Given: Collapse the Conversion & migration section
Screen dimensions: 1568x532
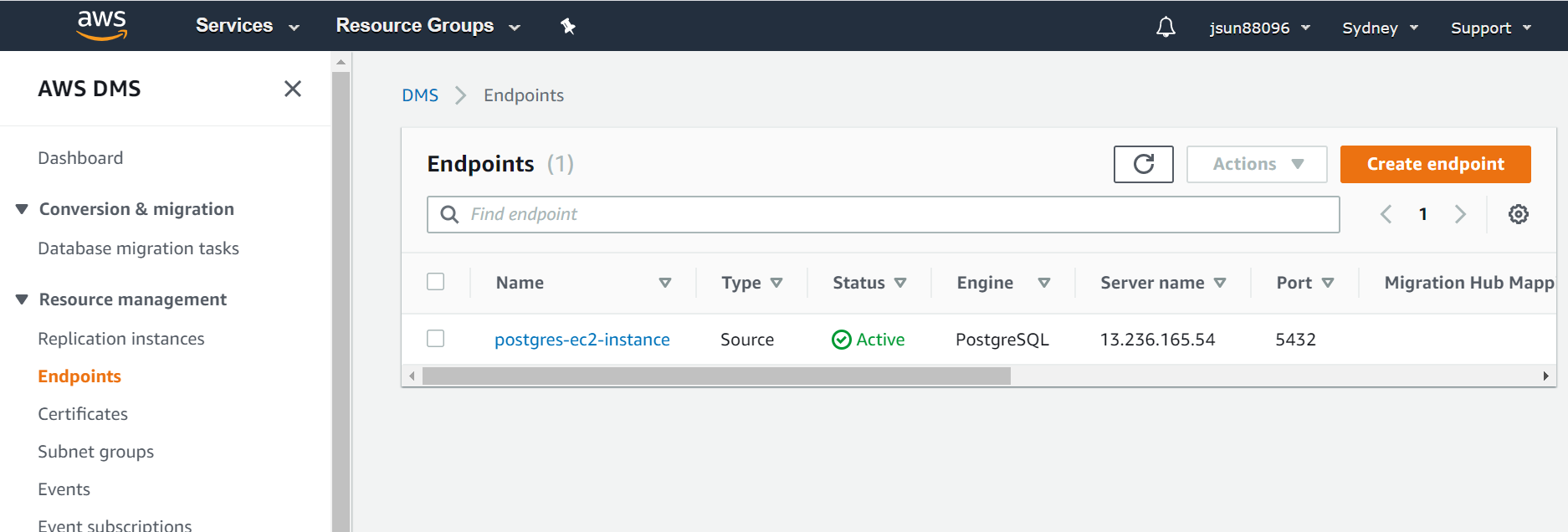Looking at the screenshot, I should [x=23, y=209].
